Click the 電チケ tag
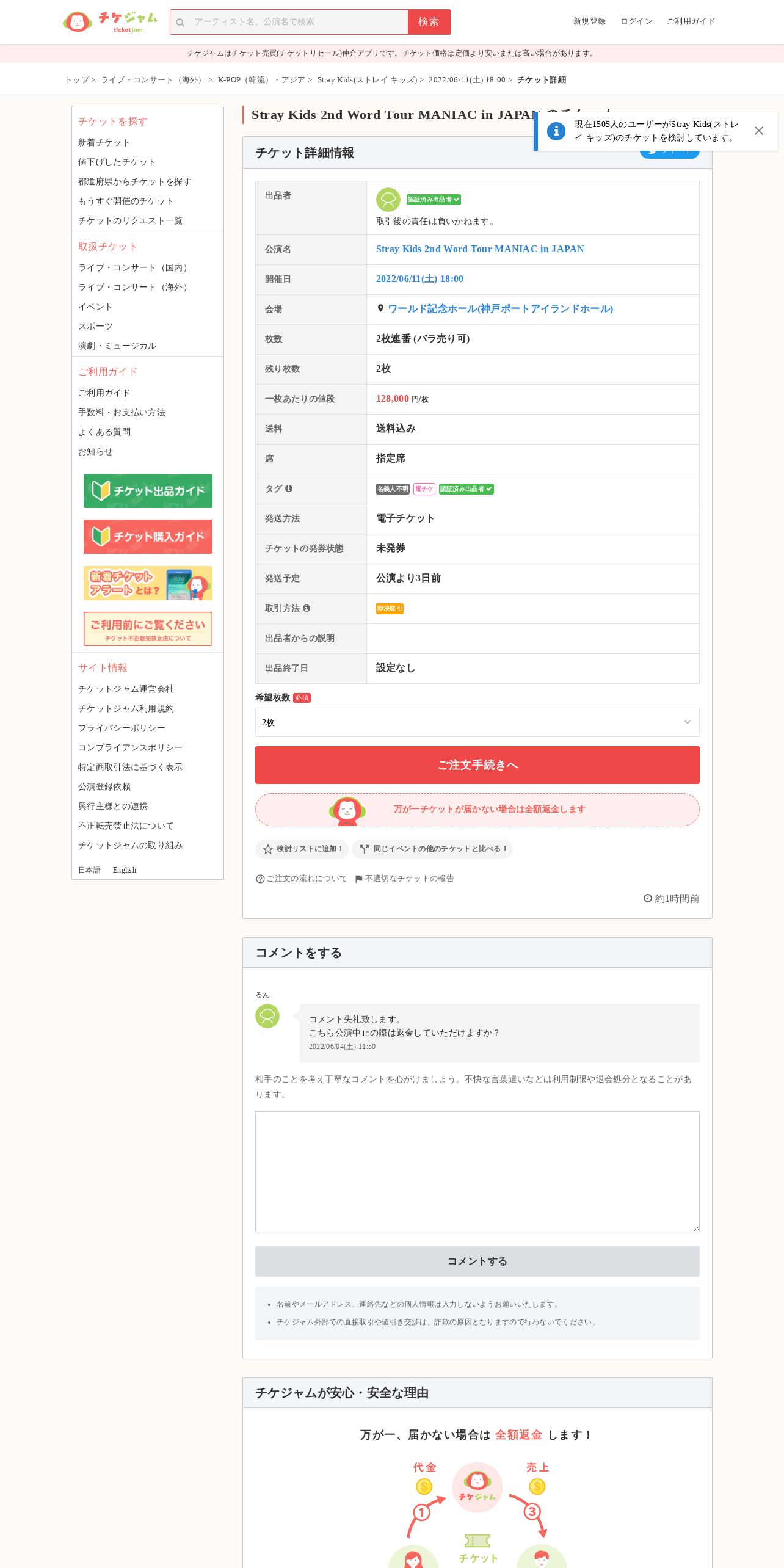This screenshot has height=1568, width=784. [x=424, y=489]
